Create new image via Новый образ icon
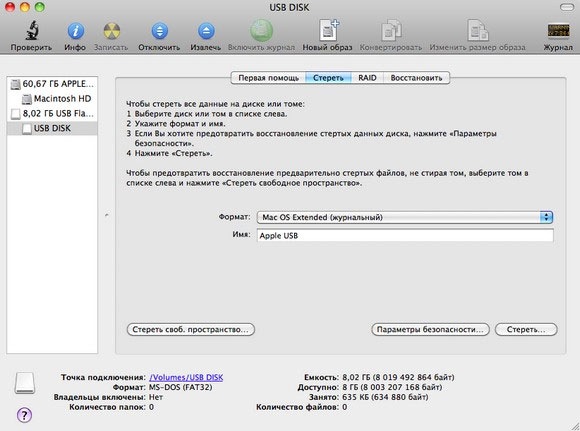 pos(329,30)
